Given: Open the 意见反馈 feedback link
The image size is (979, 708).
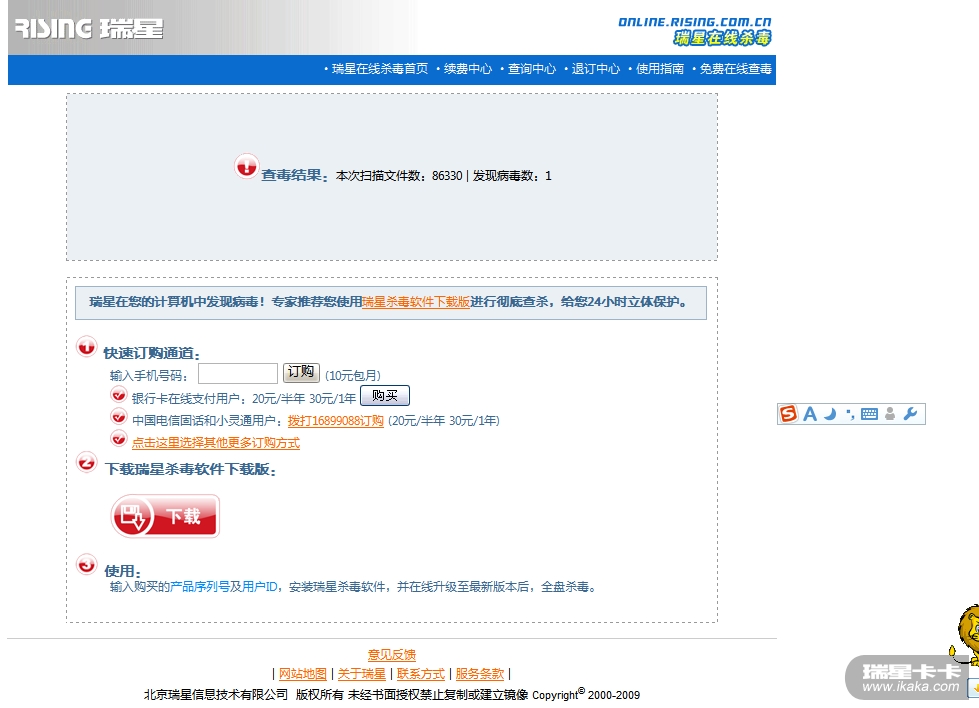Looking at the screenshot, I should pyautogui.click(x=391, y=655).
